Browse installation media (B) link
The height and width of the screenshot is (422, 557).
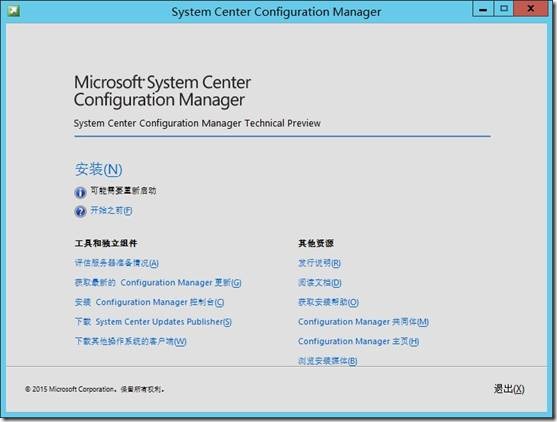pos(328,361)
